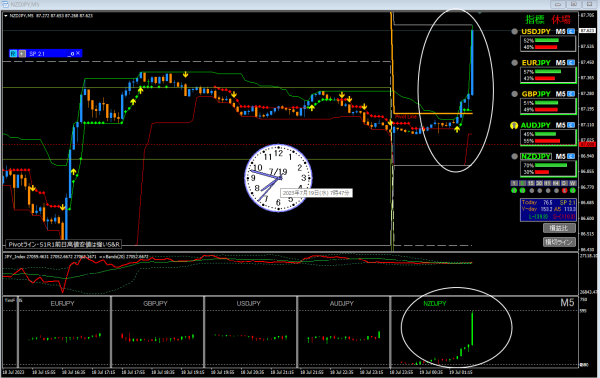The width and height of the screenshot is (600, 378).
Task: Switch chart to AUDJPY pair
Action: tap(536, 125)
